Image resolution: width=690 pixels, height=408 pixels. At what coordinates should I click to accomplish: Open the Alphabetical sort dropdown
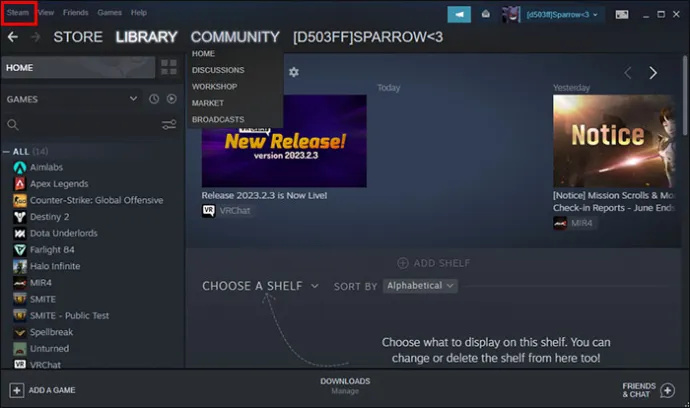pyautogui.click(x=420, y=286)
